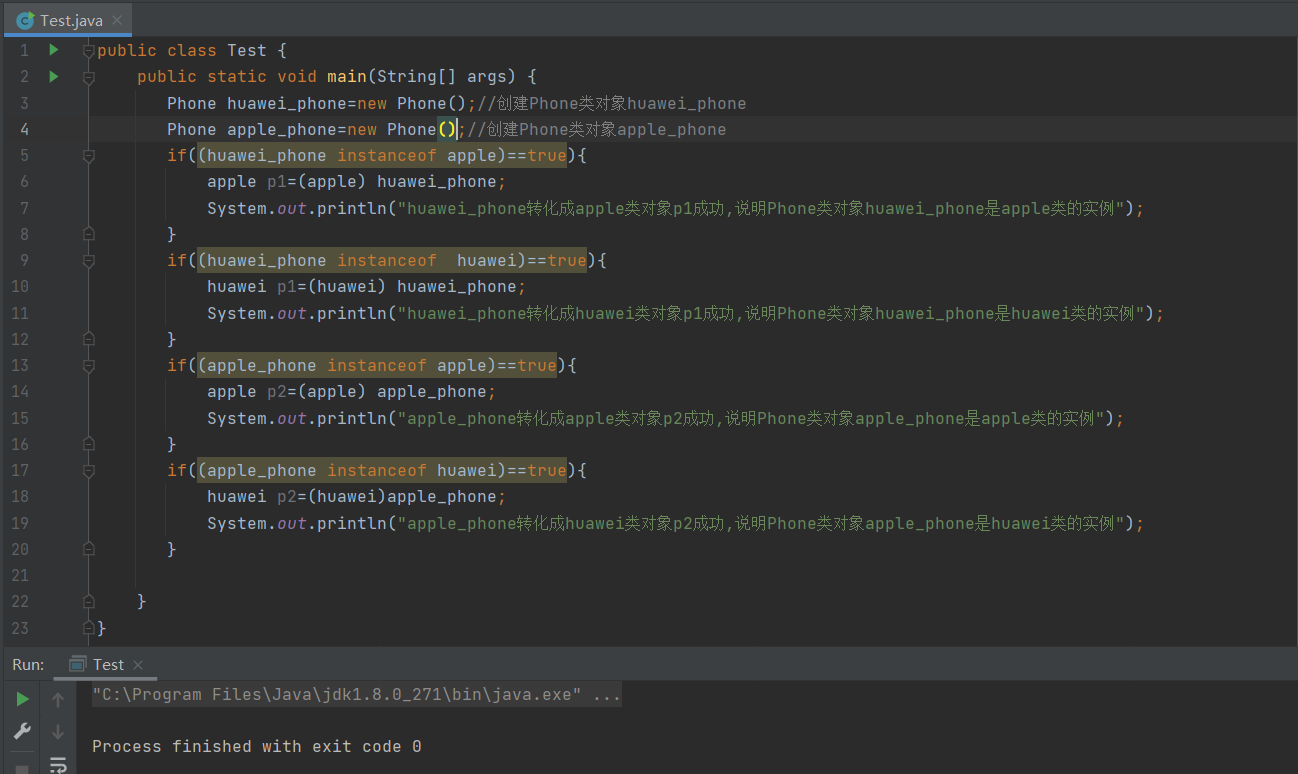Image resolution: width=1298 pixels, height=774 pixels.
Task: Run the Test class from line 1 gutter arrow
Action: click(54, 50)
